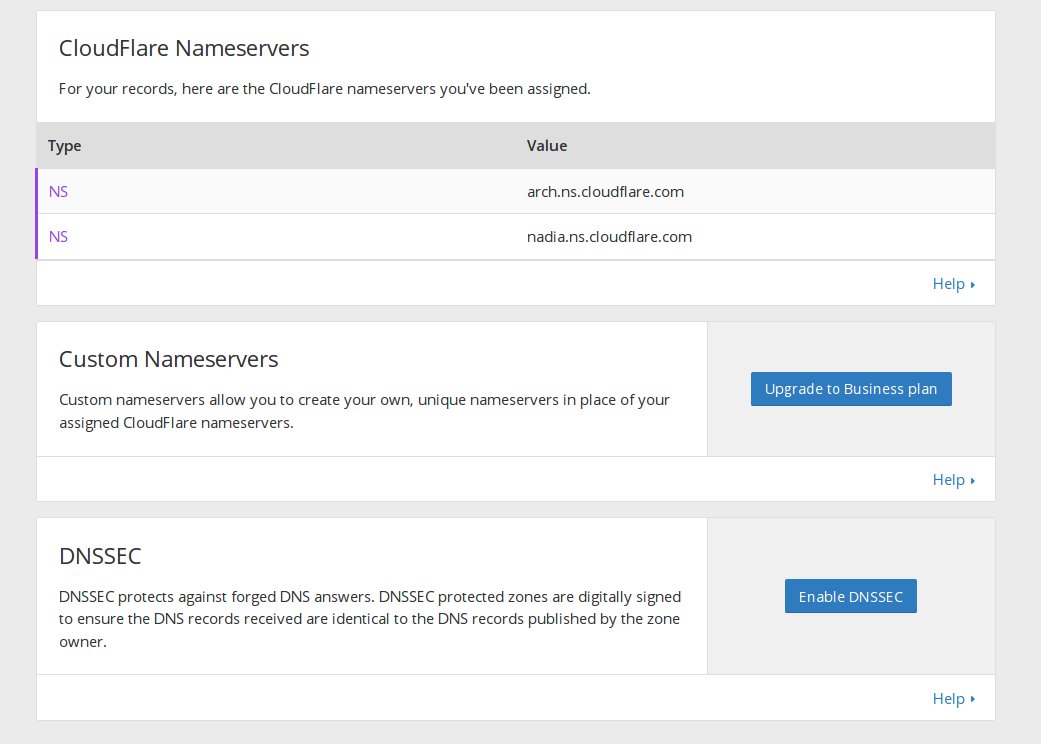The height and width of the screenshot is (744, 1041).
Task: Click the 'For your records' description text
Action: point(325,89)
